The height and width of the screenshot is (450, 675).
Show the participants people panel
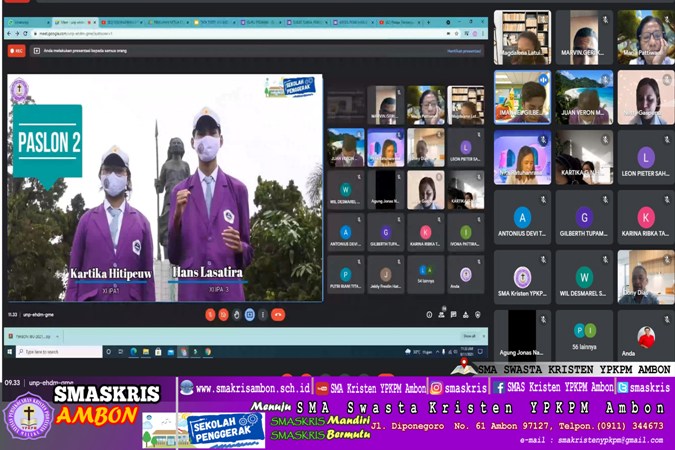point(441,315)
